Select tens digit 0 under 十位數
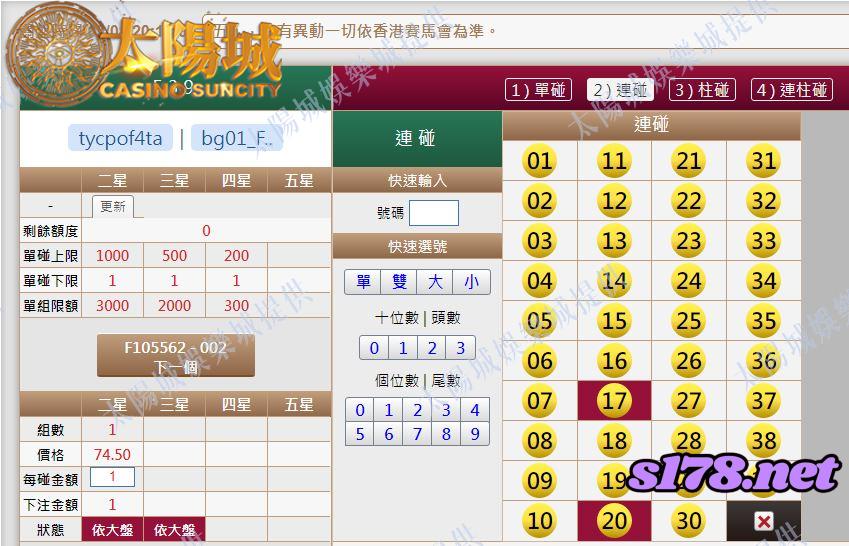849x546 pixels. point(374,348)
